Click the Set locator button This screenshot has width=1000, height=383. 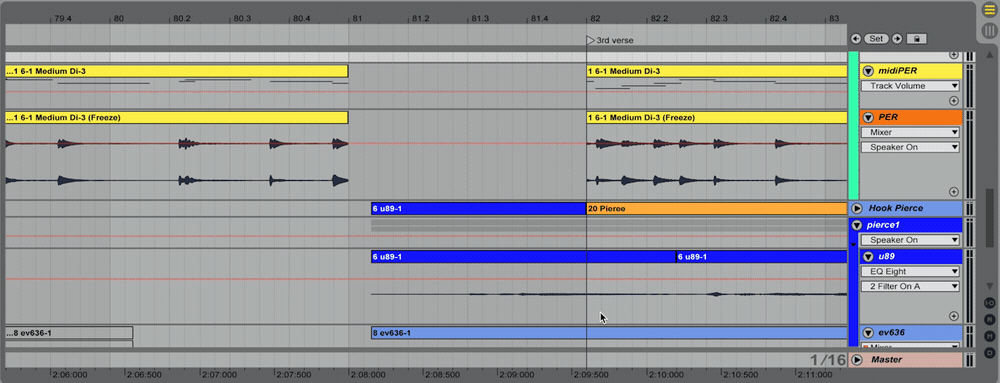coord(876,39)
